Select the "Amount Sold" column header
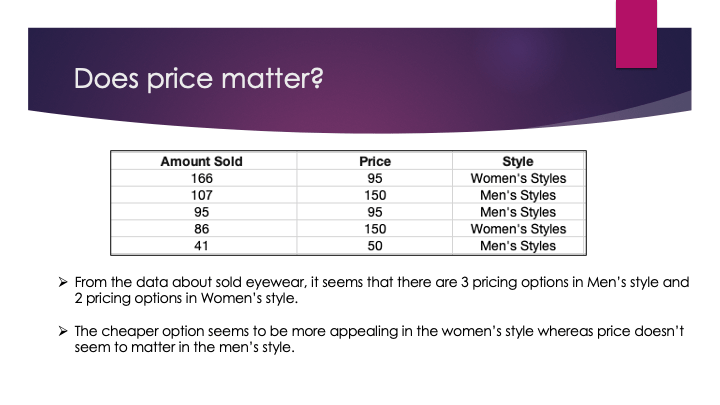The width and height of the screenshot is (720, 405). point(201,161)
